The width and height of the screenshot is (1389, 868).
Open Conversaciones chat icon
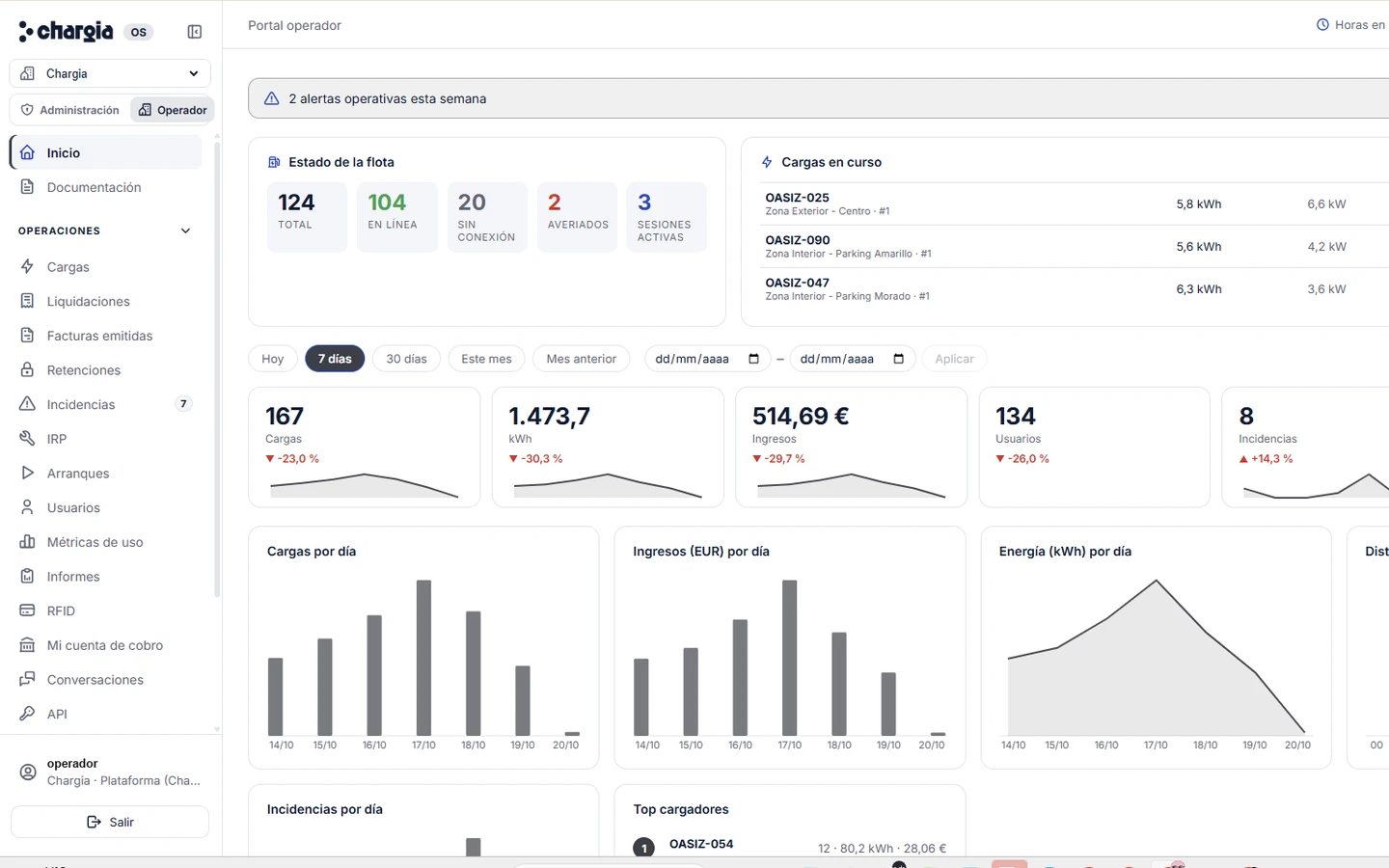28,680
